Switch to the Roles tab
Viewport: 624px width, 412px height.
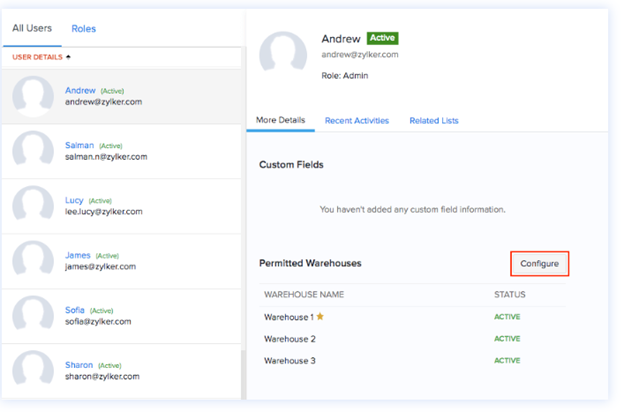click(84, 29)
